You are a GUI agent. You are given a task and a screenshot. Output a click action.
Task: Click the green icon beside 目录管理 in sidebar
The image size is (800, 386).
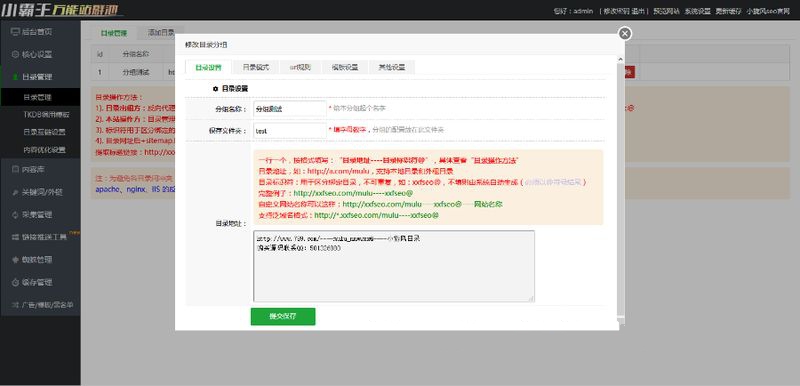point(15,77)
